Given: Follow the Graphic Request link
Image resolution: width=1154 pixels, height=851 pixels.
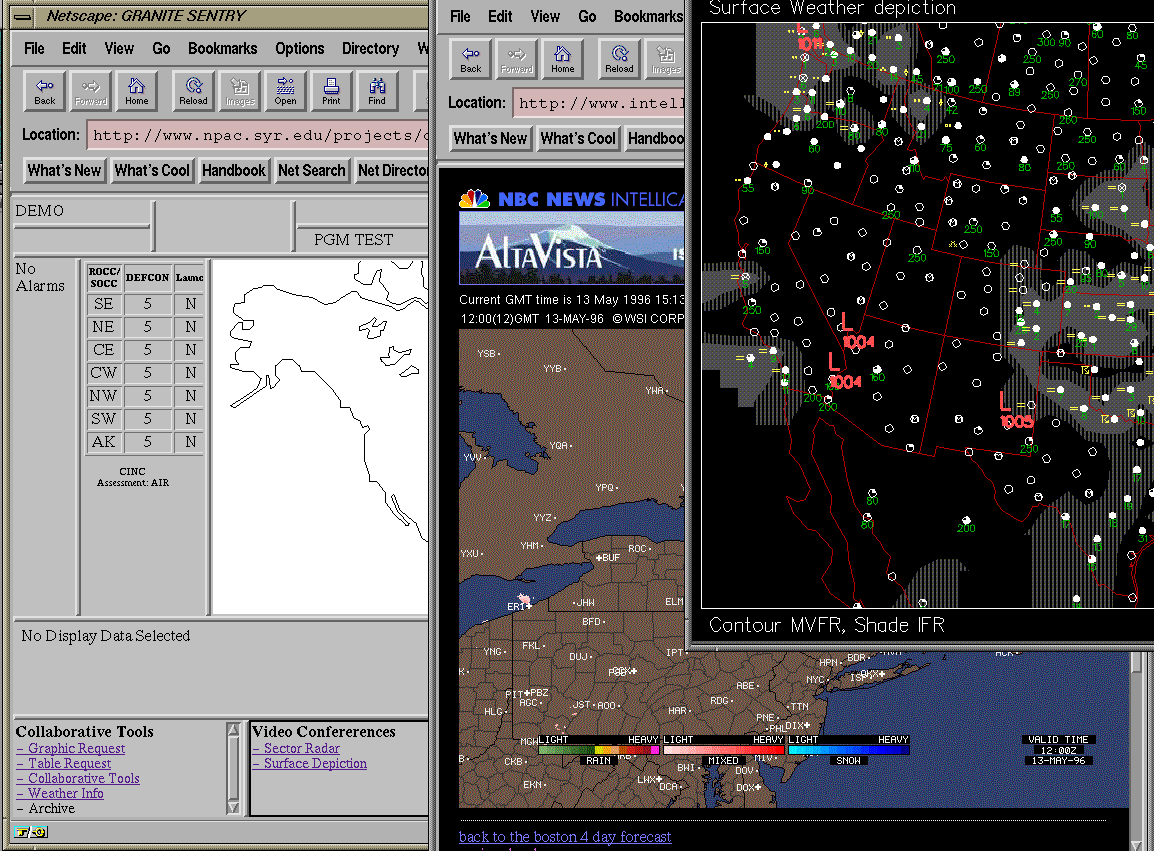Looking at the screenshot, I should tap(76, 748).
